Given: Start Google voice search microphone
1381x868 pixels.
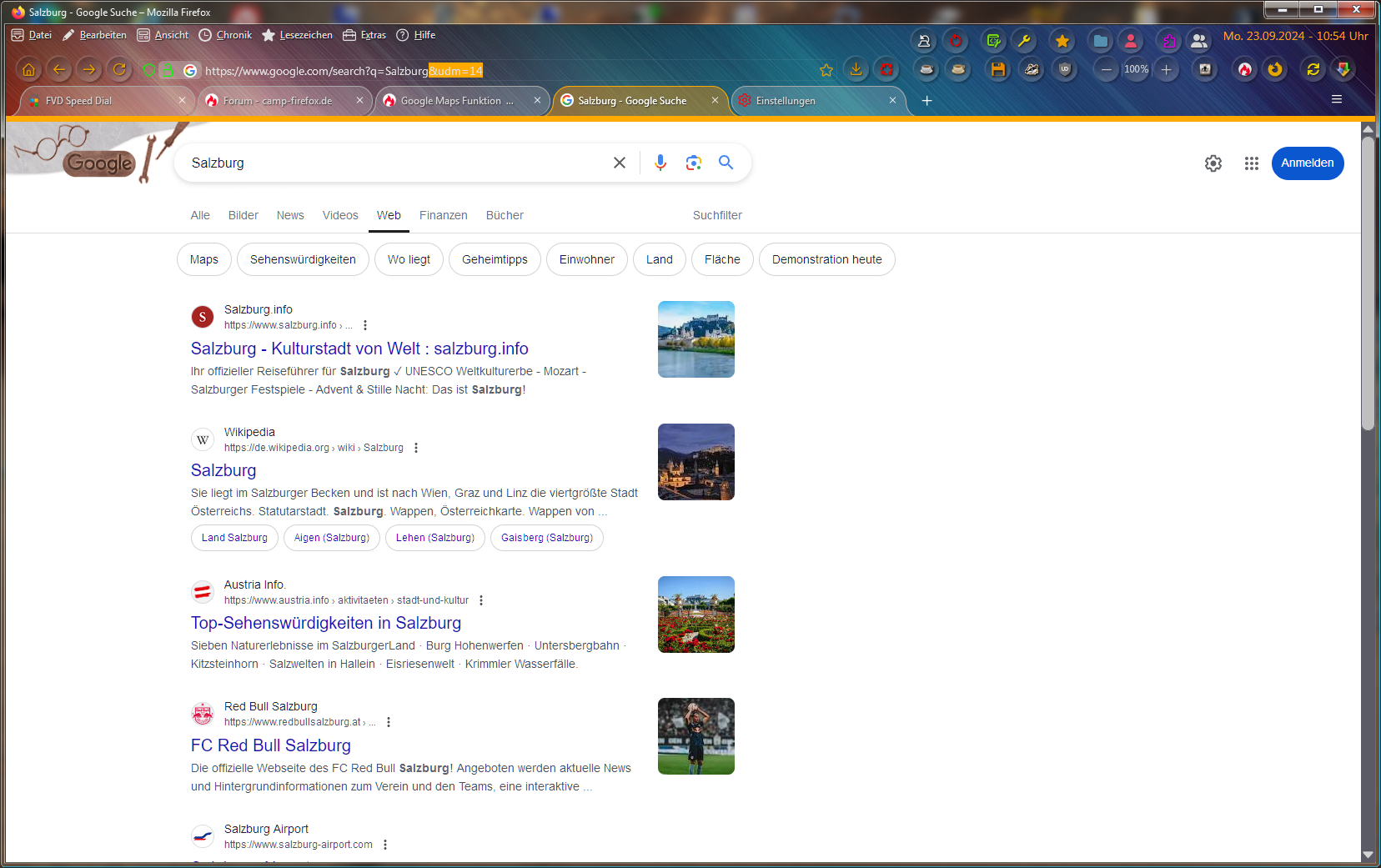Looking at the screenshot, I should (660, 163).
